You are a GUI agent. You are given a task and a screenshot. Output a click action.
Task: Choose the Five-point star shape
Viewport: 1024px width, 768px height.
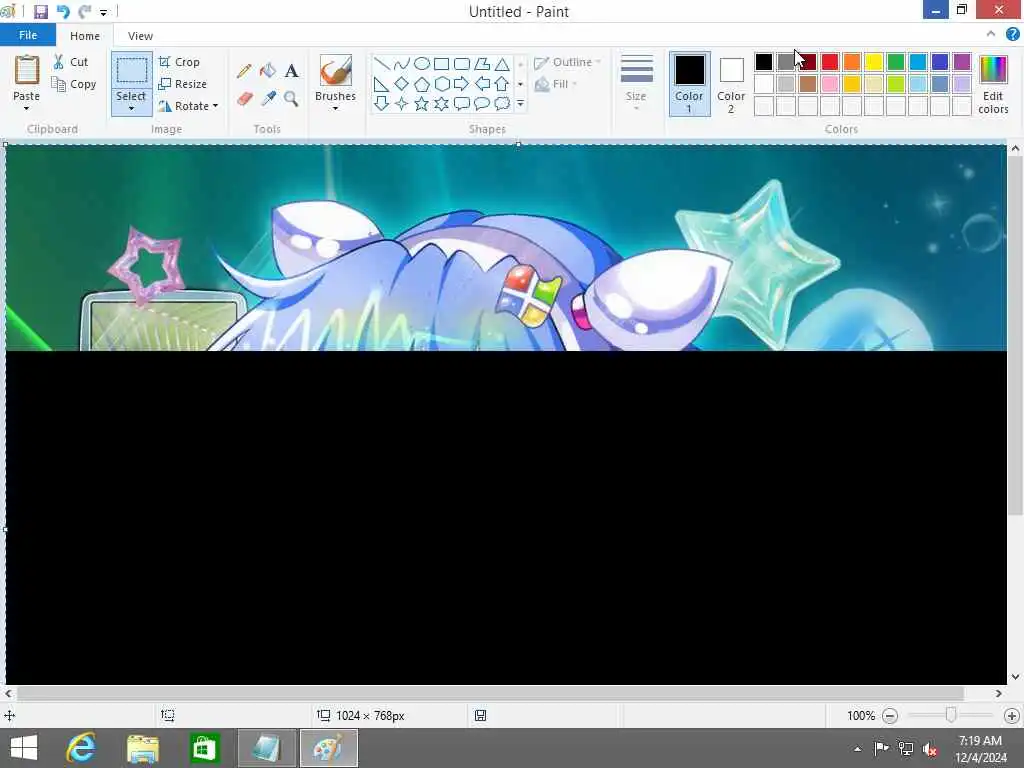[x=422, y=104]
